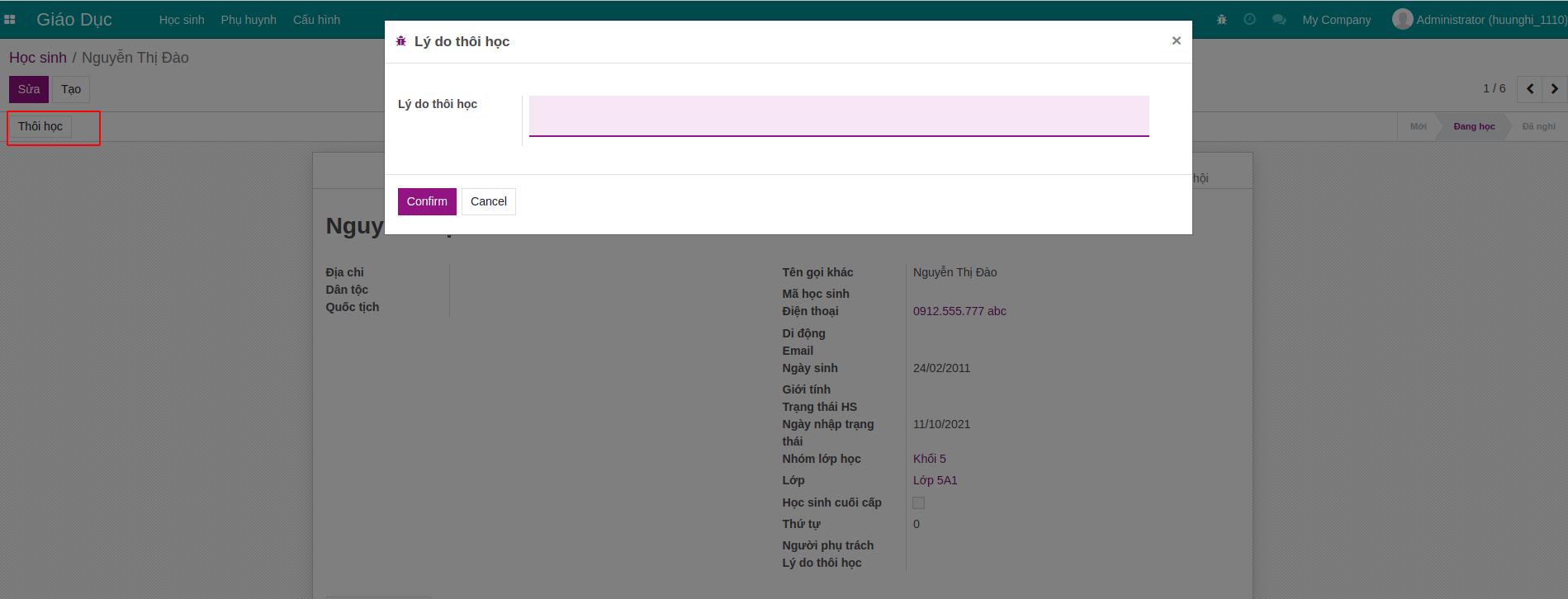
Task: Click the Lý do thôi học text field
Action: (838, 116)
